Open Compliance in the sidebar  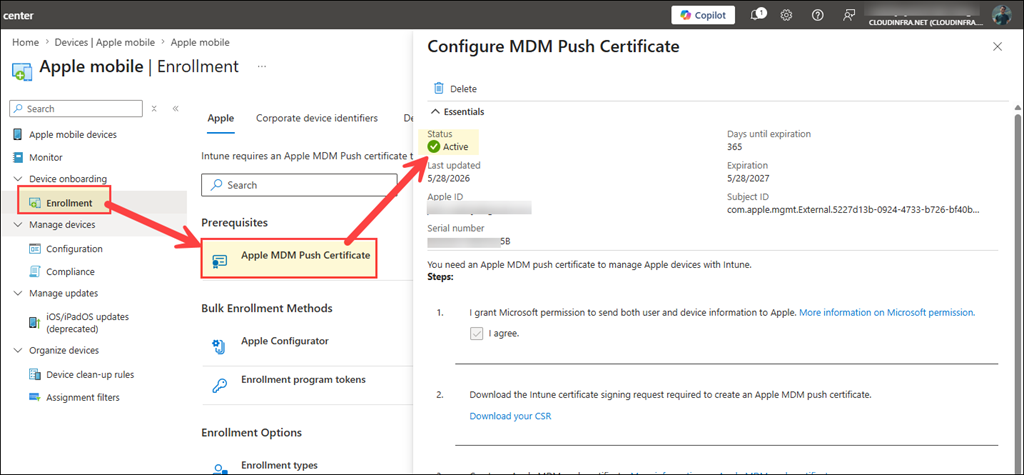tap(71, 272)
